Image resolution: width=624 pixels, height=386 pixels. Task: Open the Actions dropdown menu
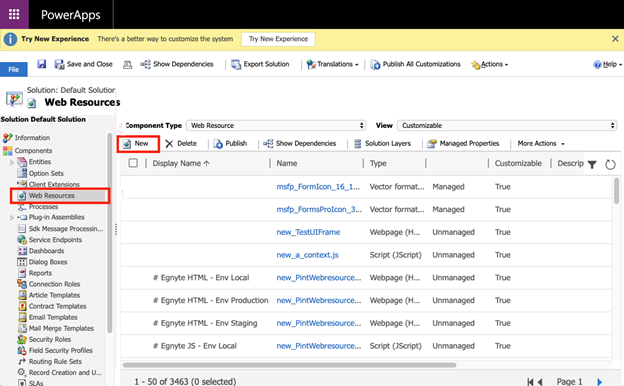pos(489,64)
